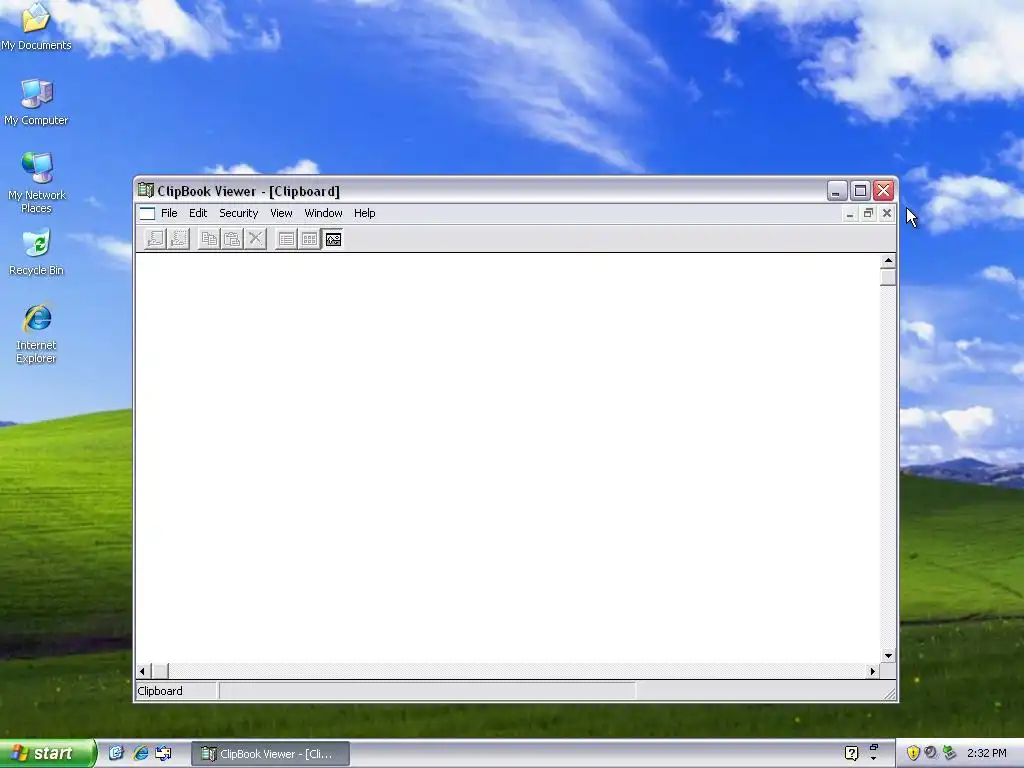
Task: Switch to Table of Contents view icon
Action: (286, 239)
